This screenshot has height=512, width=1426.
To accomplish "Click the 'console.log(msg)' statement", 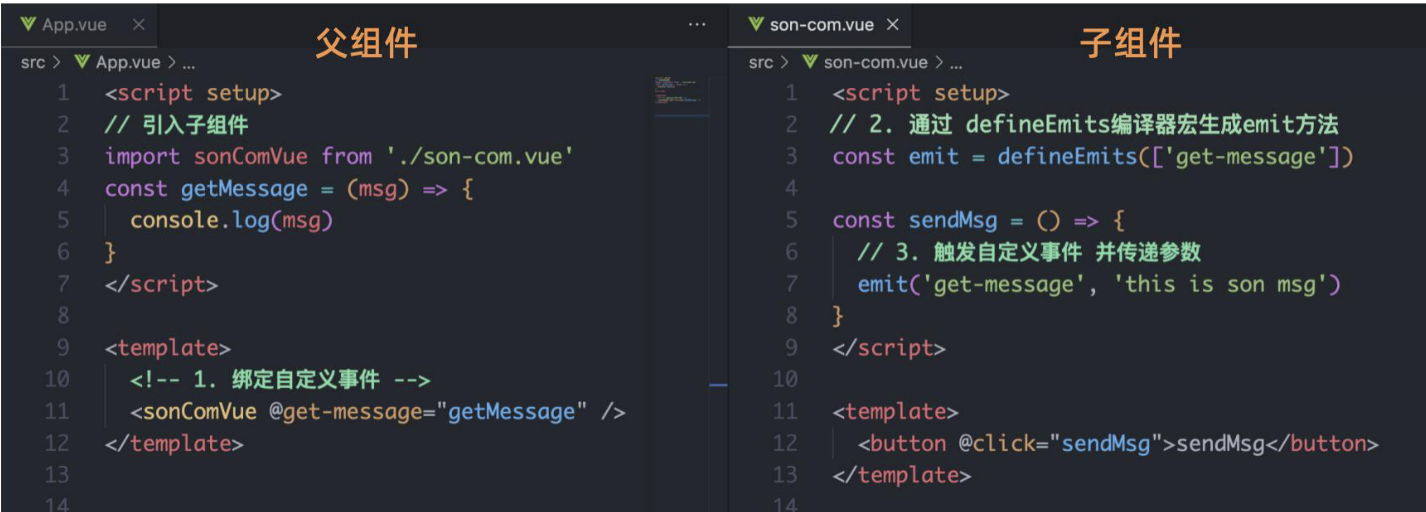I will (x=231, y=221).
